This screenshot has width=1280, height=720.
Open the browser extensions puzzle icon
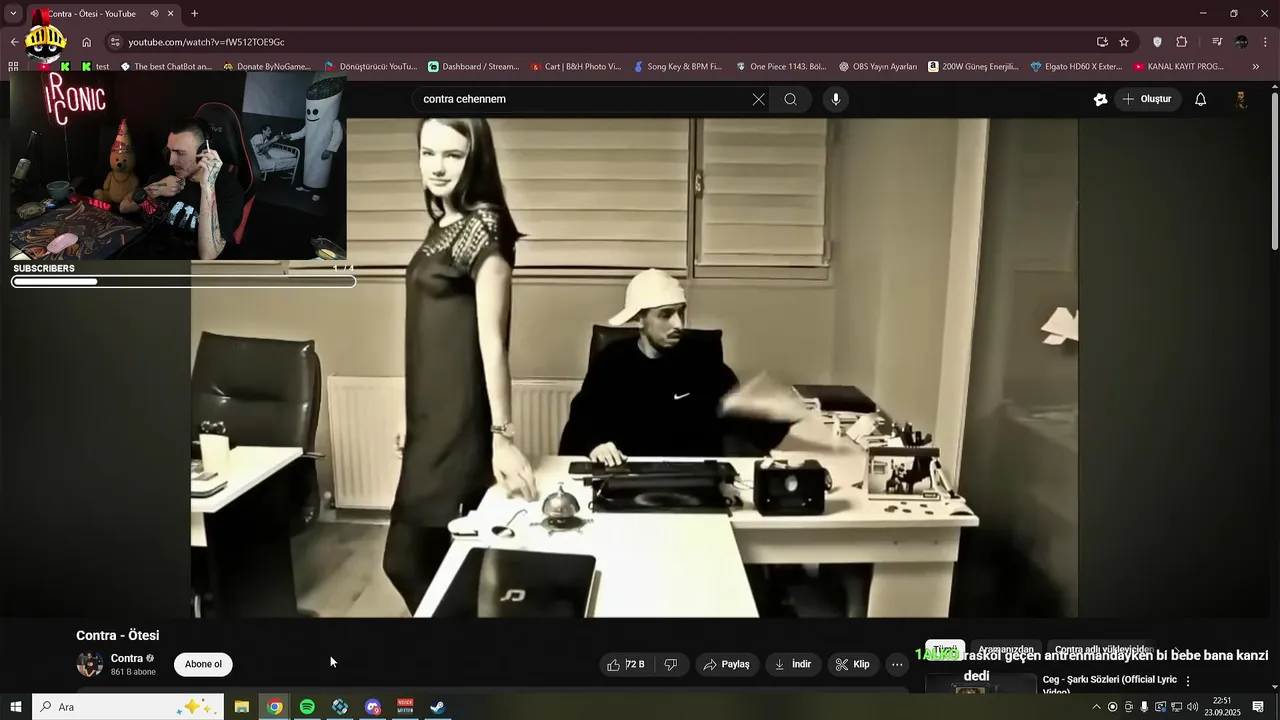click(x=1182, y=42)
